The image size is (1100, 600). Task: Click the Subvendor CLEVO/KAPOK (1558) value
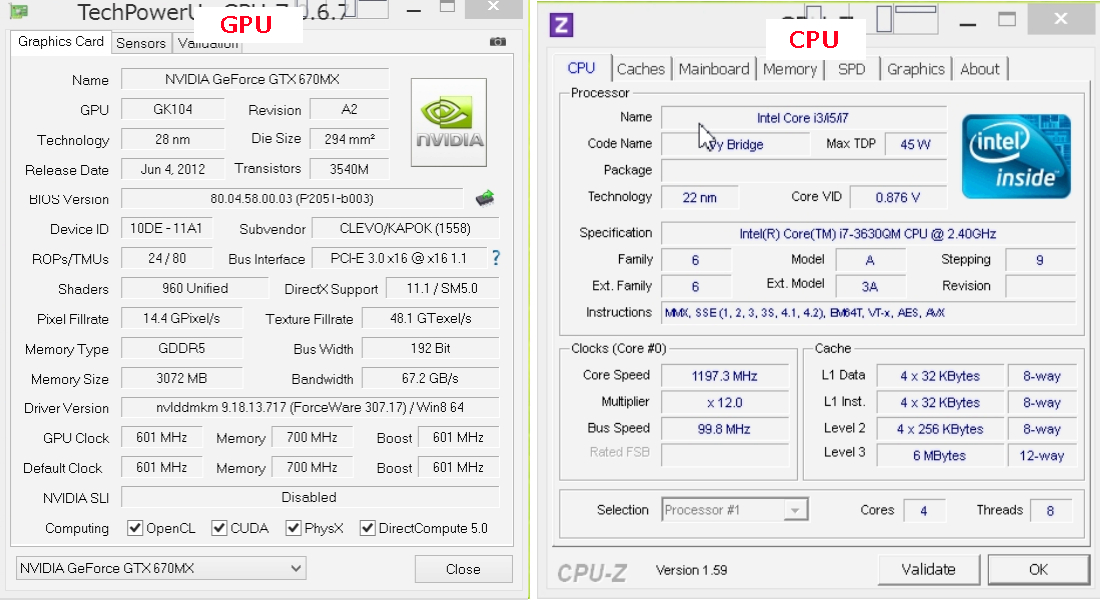(x=405, y=228)
